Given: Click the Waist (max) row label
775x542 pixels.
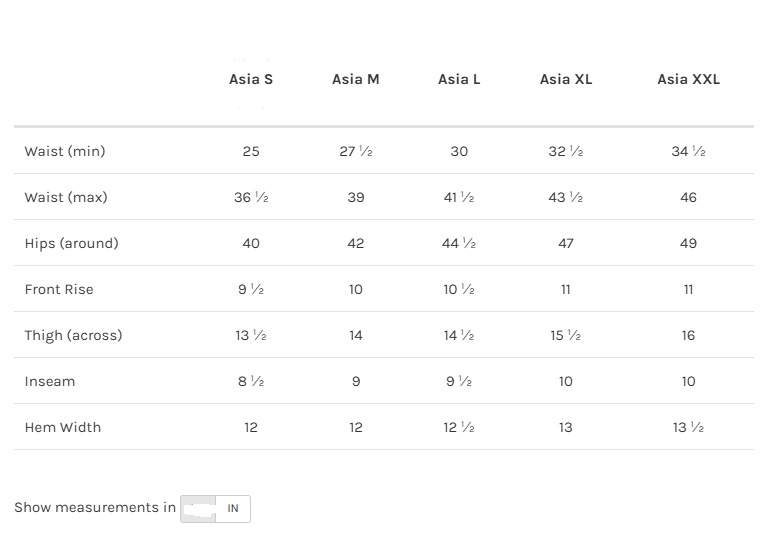Looking at the screenshot, I should coord(66,197).
